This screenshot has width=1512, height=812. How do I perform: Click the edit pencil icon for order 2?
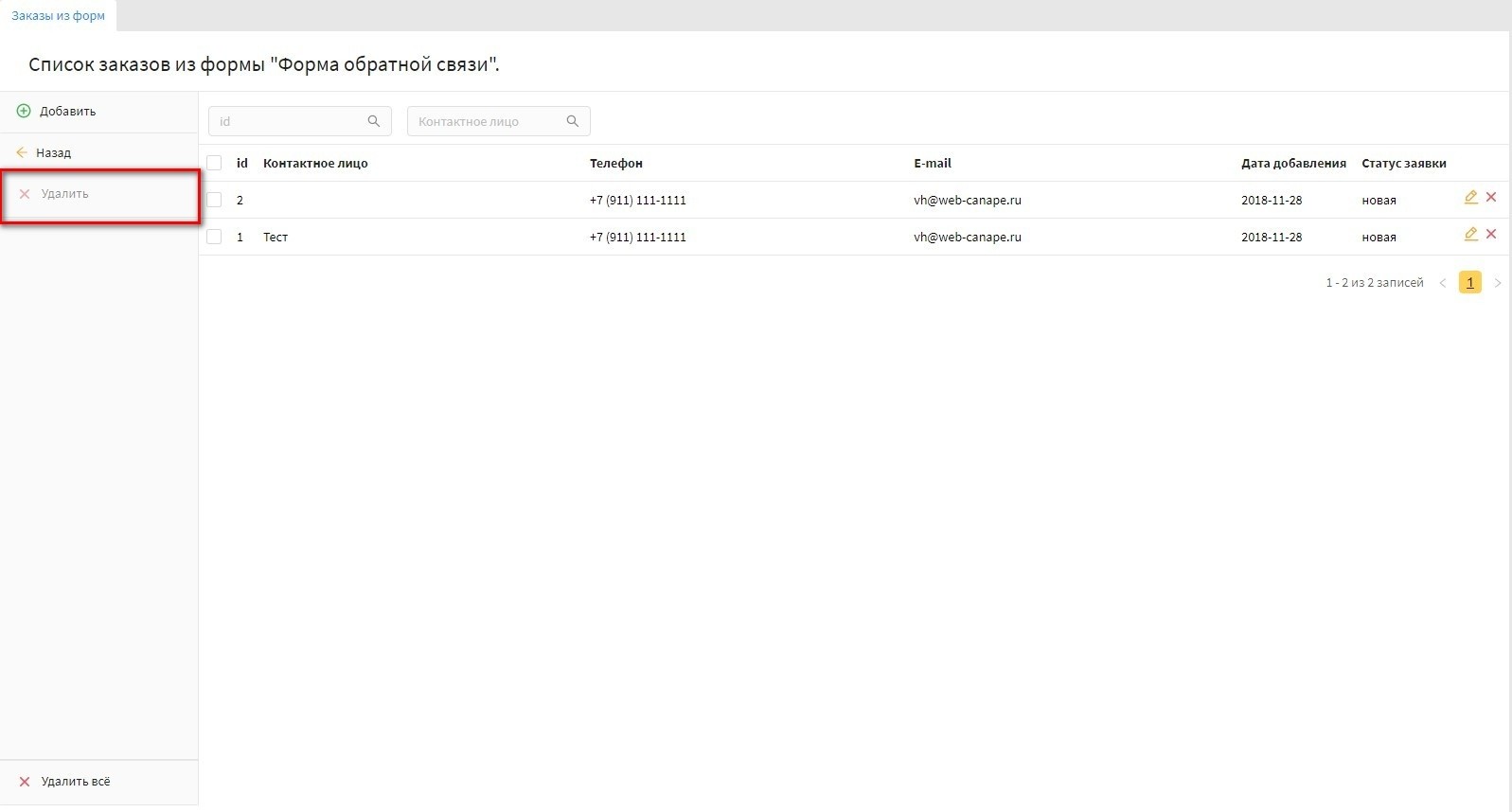pyautogui.click(x=1470, y=198)
